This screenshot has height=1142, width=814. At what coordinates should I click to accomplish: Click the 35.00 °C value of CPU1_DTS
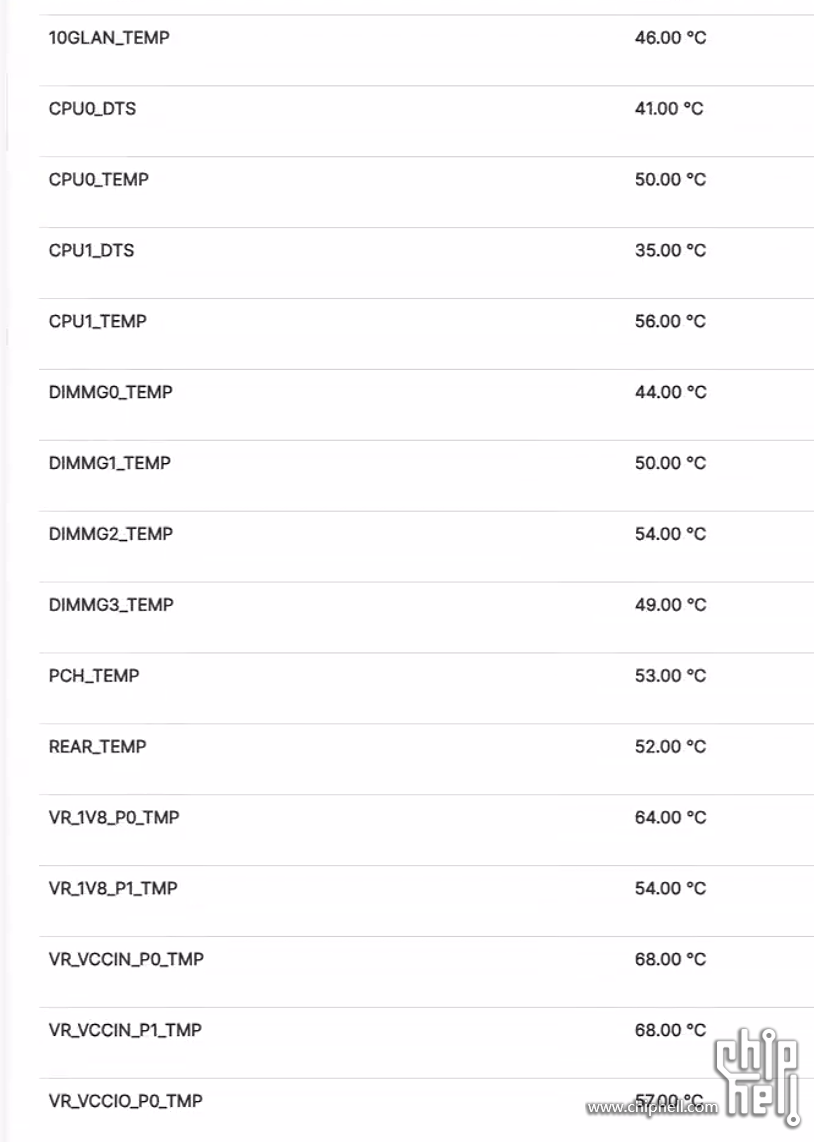[x=671, y=251]
